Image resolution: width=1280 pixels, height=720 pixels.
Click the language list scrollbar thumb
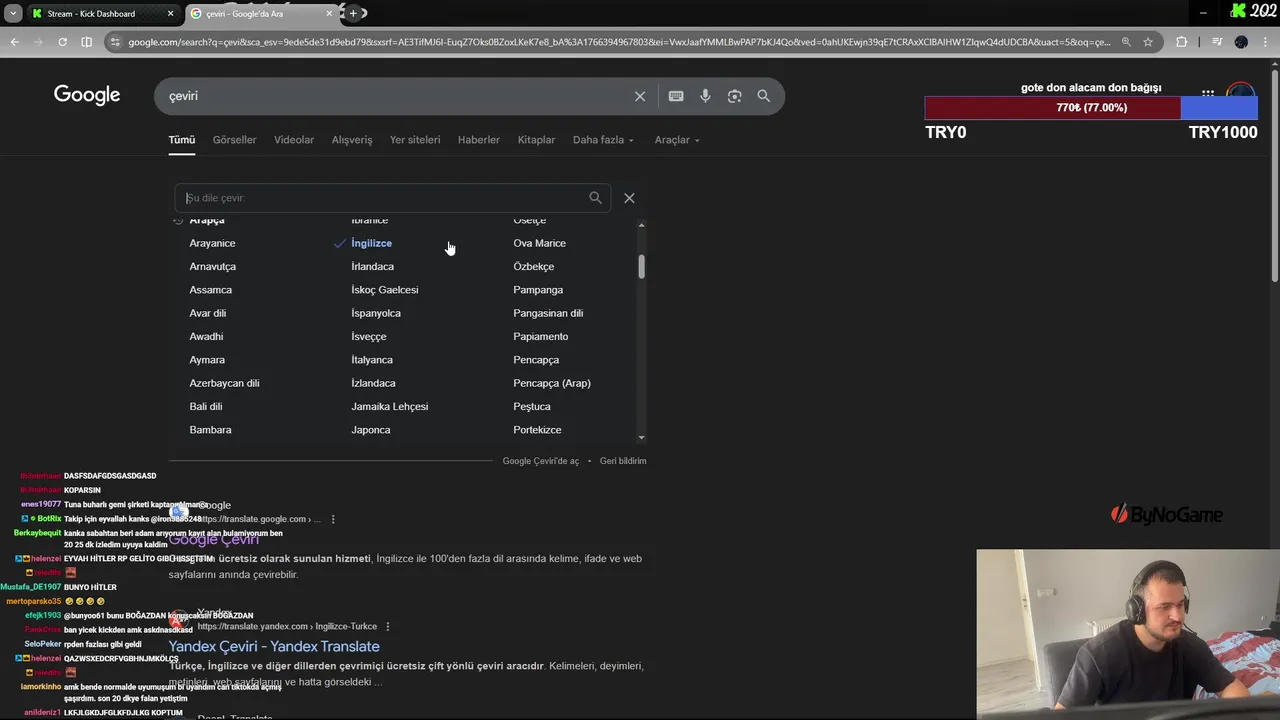[x=641, y=267]
